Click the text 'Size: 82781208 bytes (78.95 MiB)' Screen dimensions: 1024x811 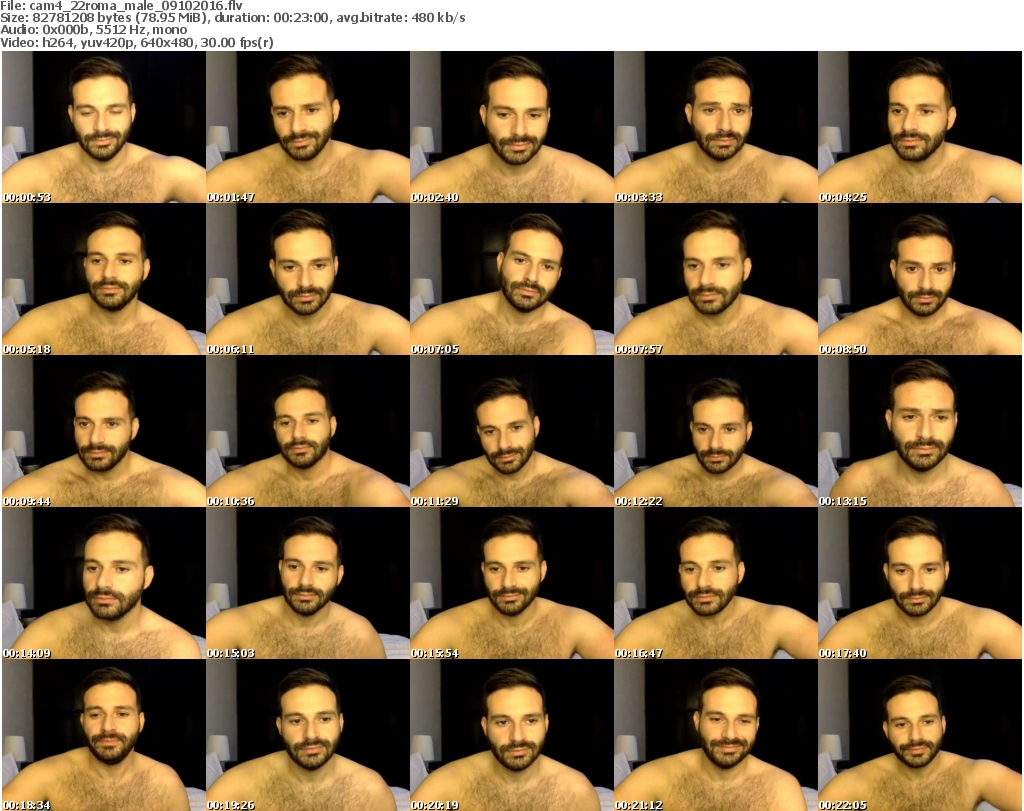pos(103,18)
